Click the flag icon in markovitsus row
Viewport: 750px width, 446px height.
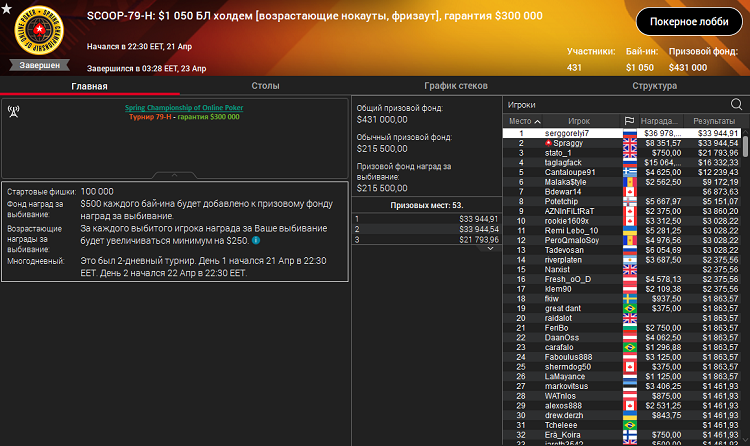(x=629, y=386)
